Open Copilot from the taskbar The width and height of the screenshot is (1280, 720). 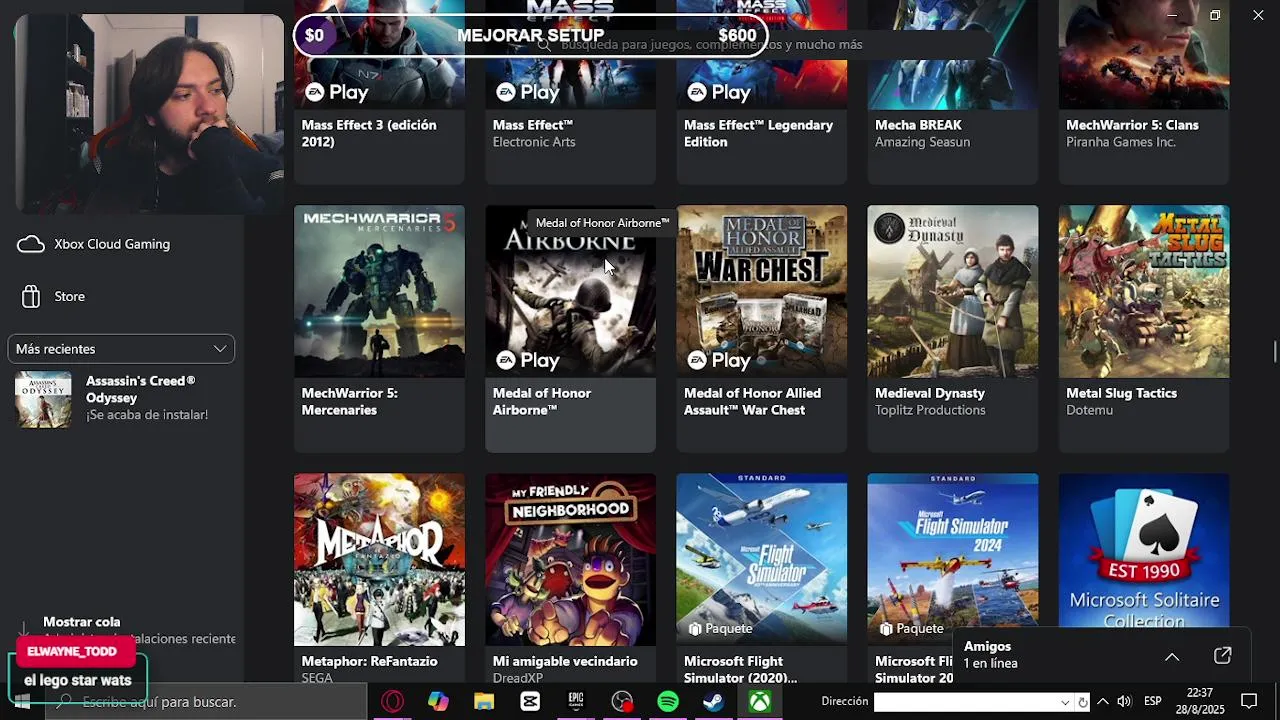(x=438, y=702)
